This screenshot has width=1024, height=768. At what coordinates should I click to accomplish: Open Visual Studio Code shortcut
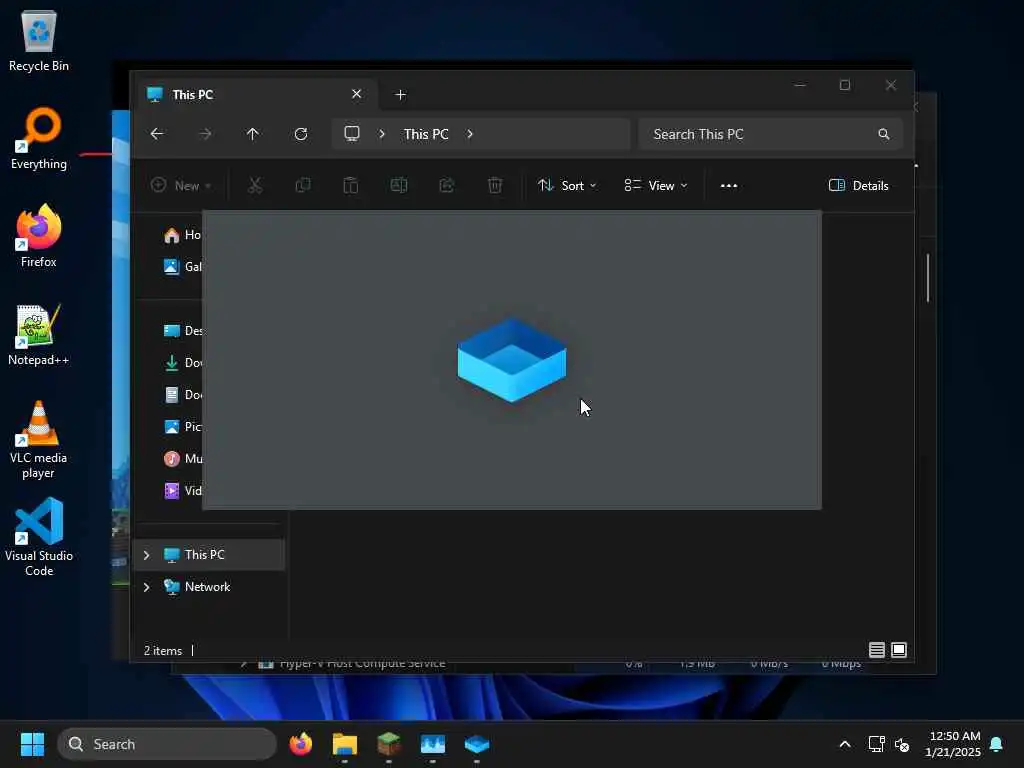[x=39, y=537]
